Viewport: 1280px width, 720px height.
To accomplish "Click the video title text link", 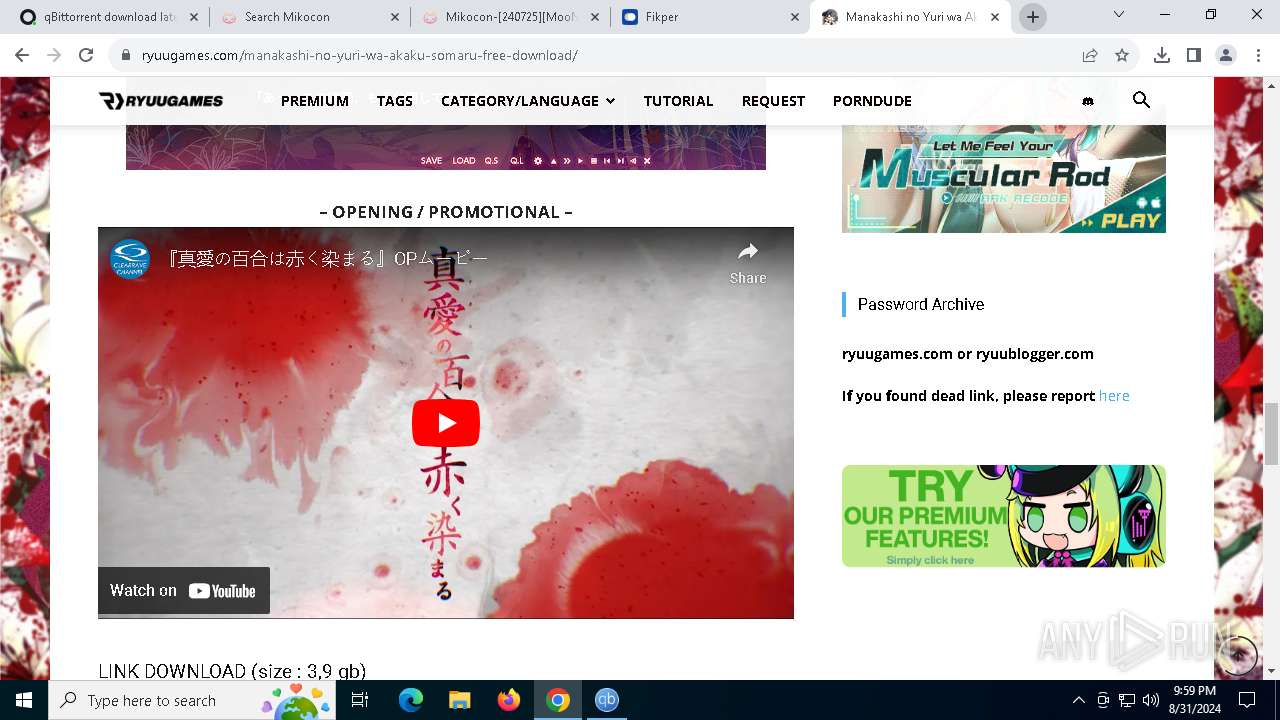I will [328, 259].
